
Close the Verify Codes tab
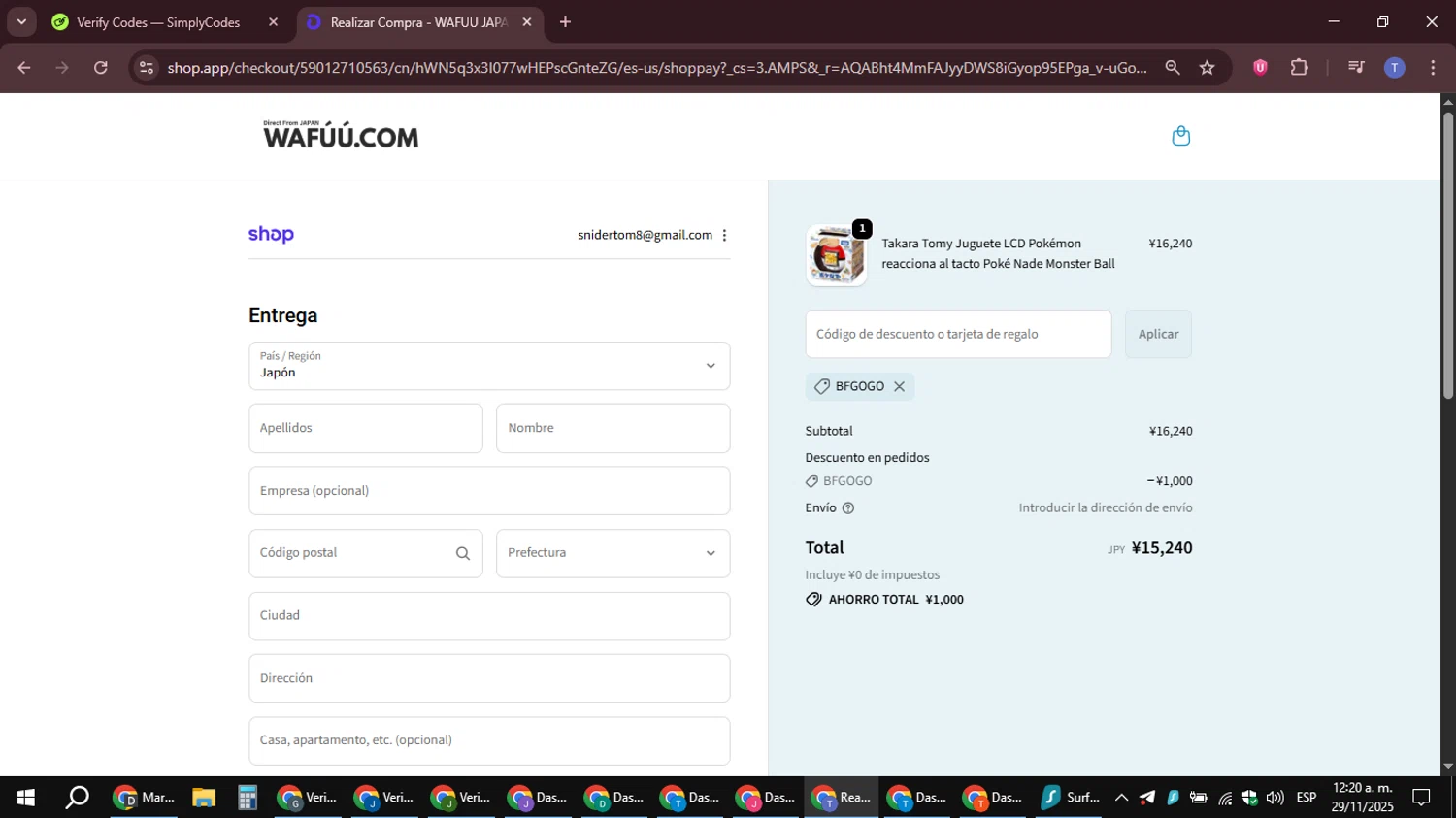[273, 21]
